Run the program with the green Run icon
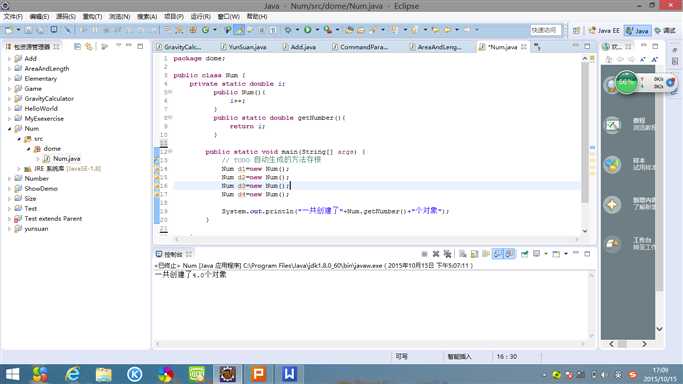The width and height of the screenshot is (683, 384). point(308,30)
